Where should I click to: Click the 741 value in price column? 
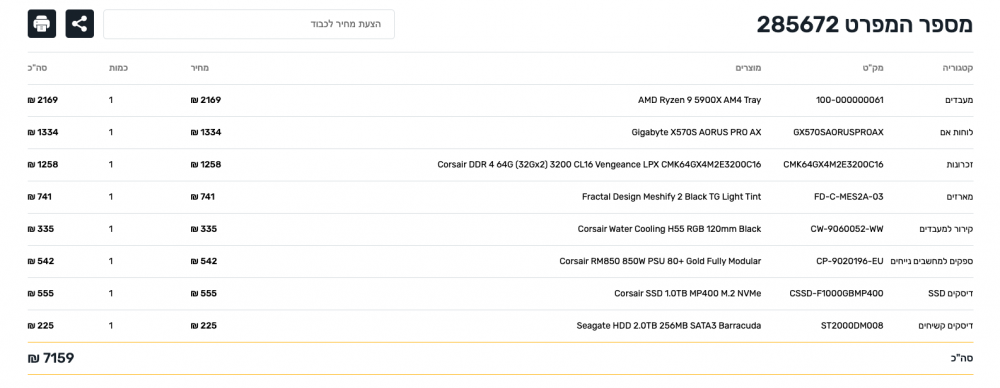[x=203, y=197]
